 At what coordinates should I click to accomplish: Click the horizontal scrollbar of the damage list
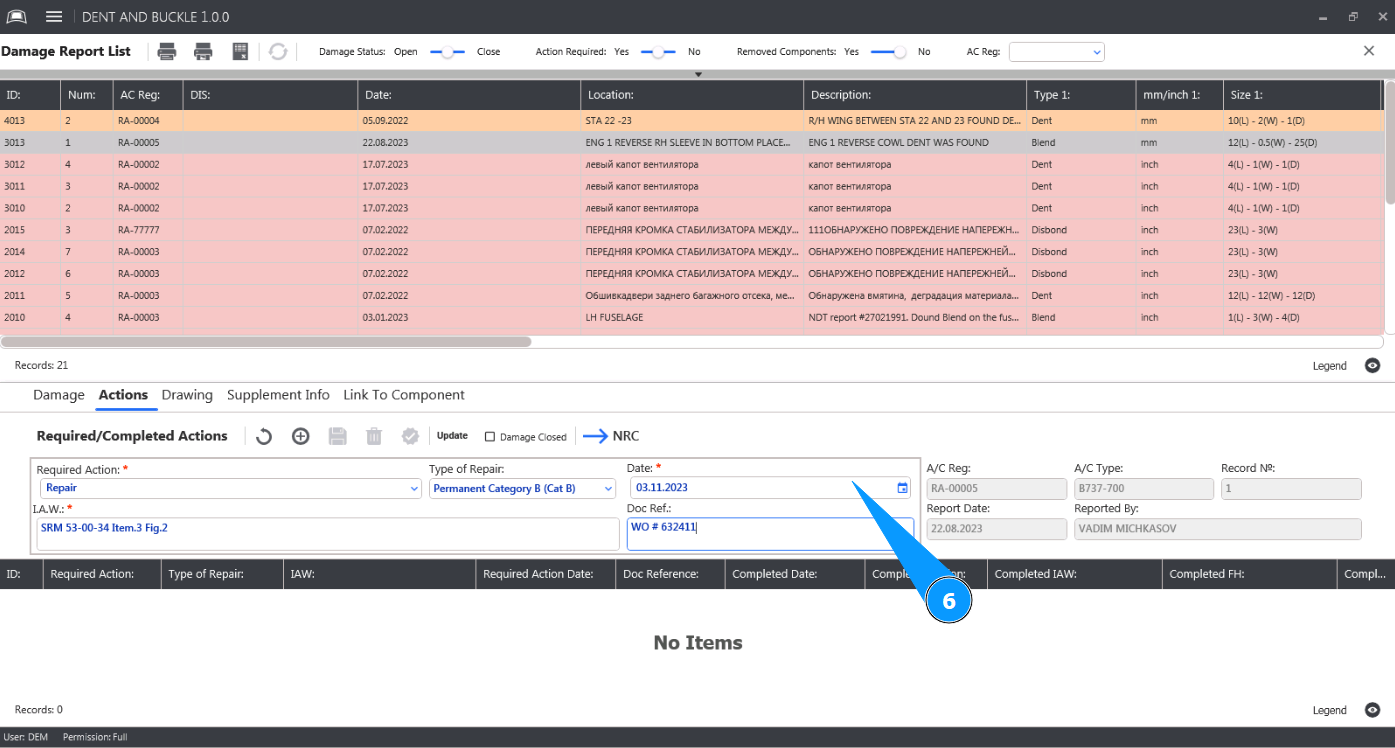pos(266,341)
